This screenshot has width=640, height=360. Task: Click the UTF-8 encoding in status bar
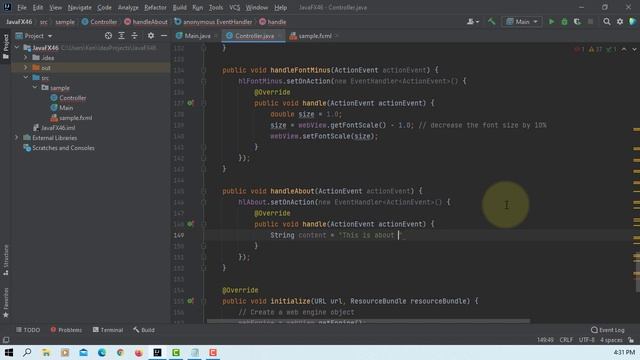point(587,340)
